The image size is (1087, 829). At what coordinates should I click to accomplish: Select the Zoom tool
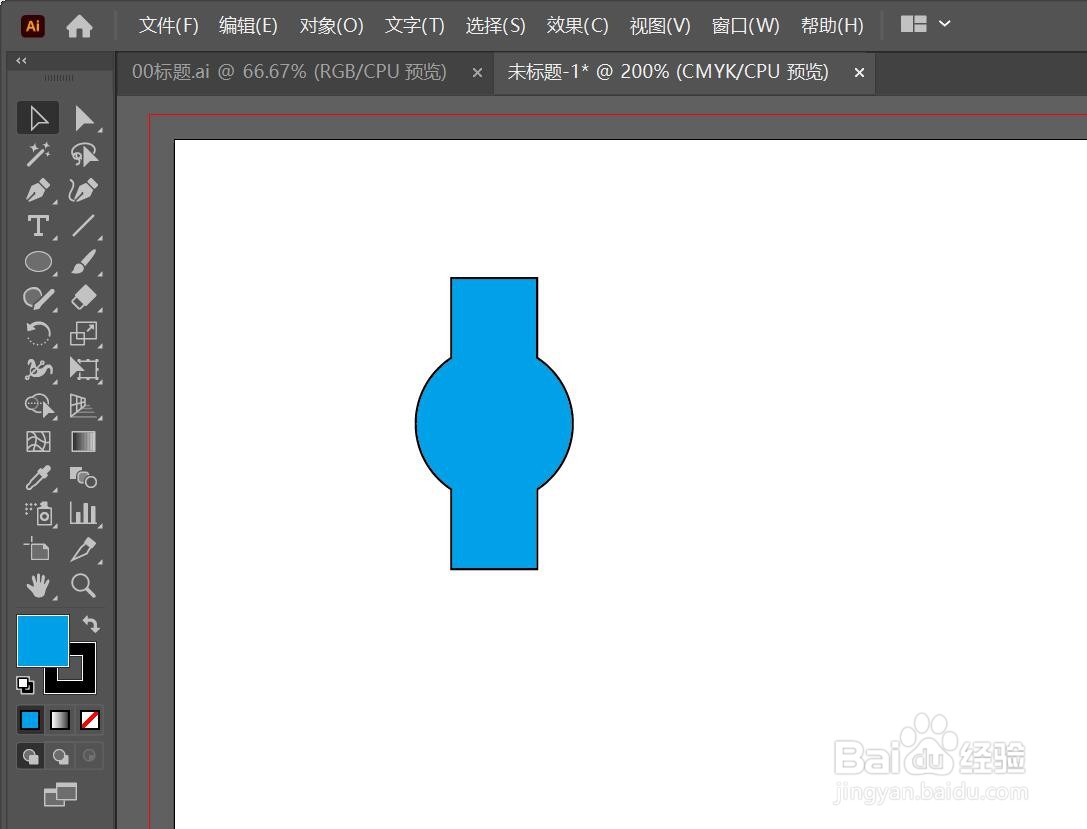click(x=84, y=586)
